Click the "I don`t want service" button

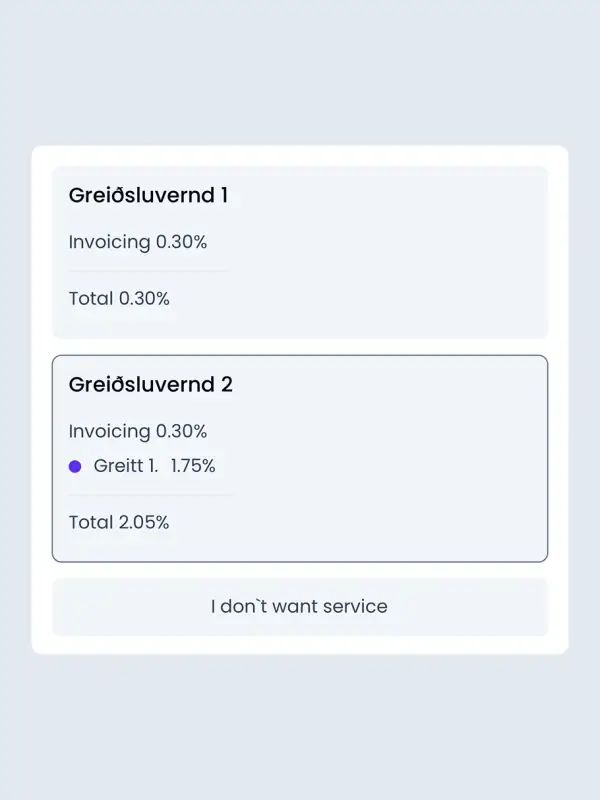(299, 606)
